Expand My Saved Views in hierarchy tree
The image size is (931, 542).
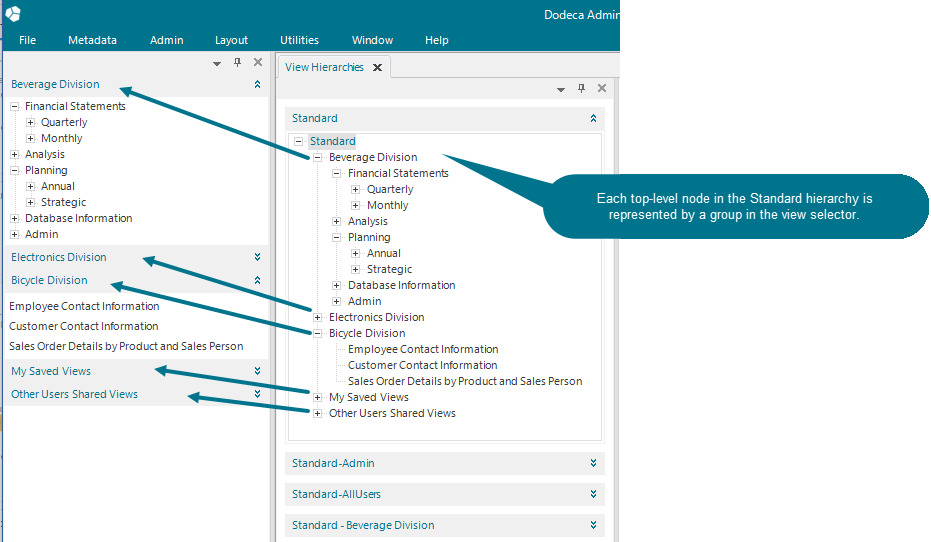318,398
